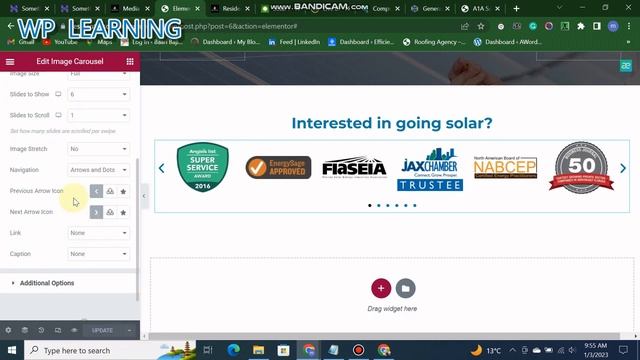This screenshot has height=360, width=640.
Task: Open icon library for Previous Arrow Icon
Action: (x=123, y=191)
